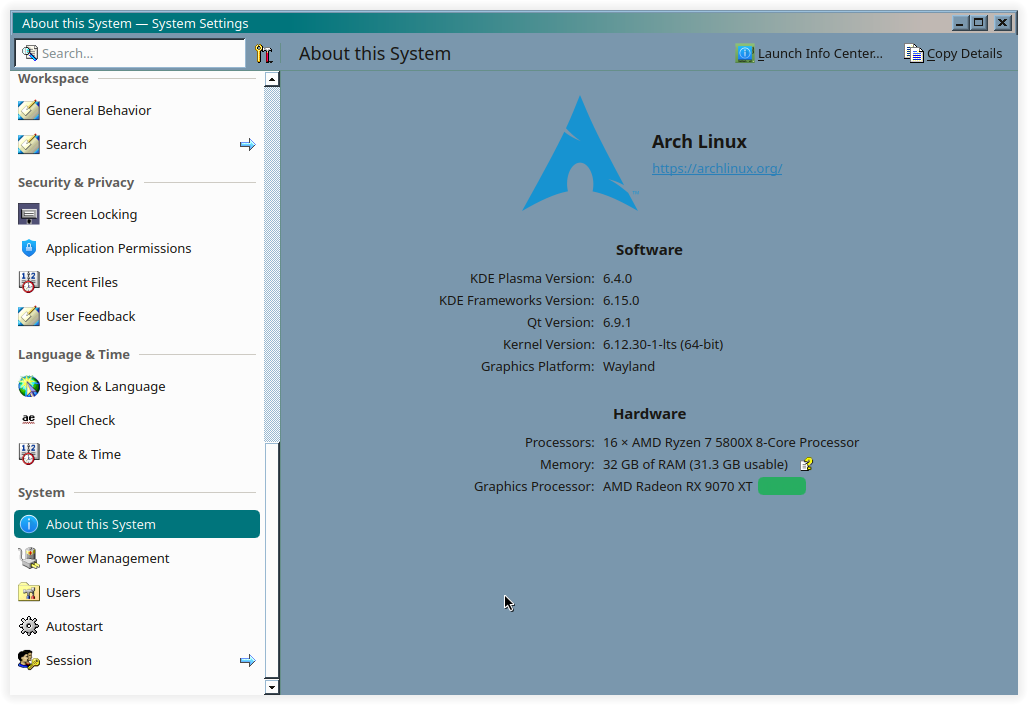Open General Behavior settings
Screen dimensions: 1028x705
click(137, 110)
